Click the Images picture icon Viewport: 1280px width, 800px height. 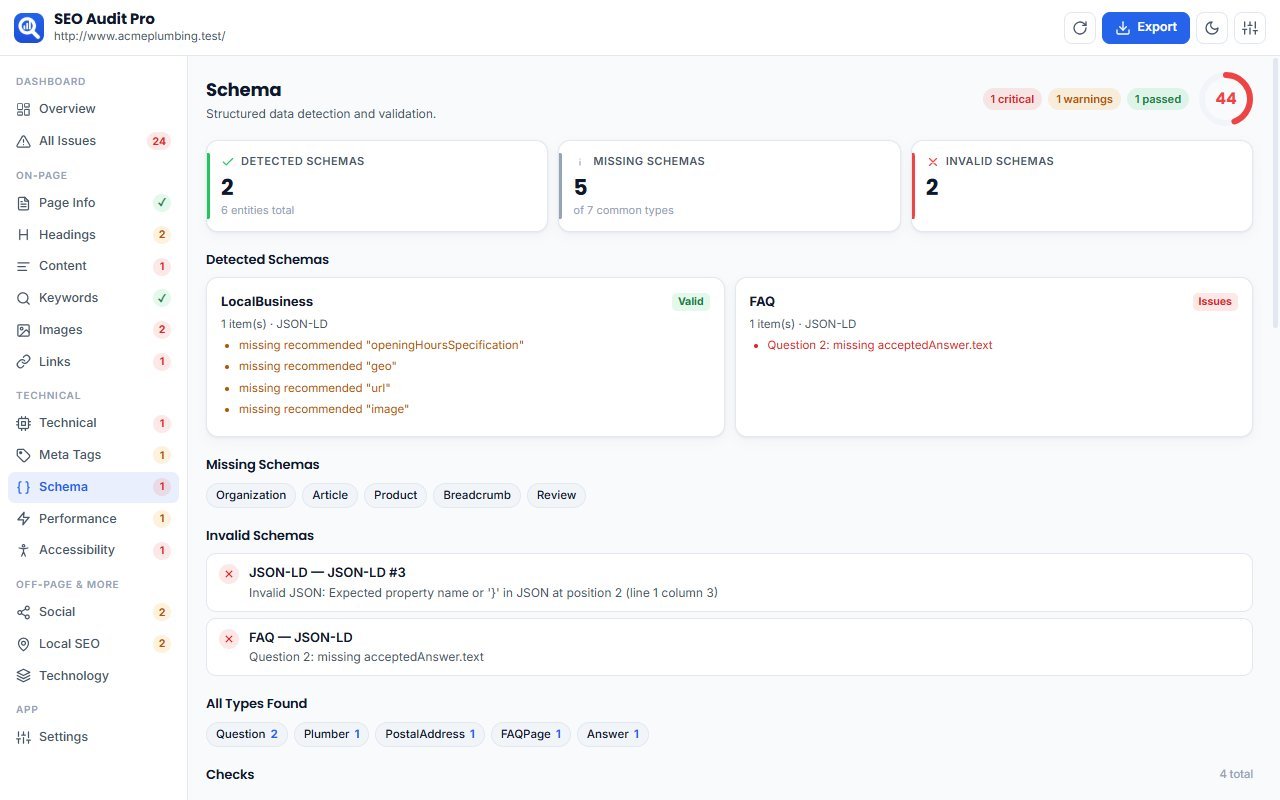pyautogui.click(x=24, y=330)
